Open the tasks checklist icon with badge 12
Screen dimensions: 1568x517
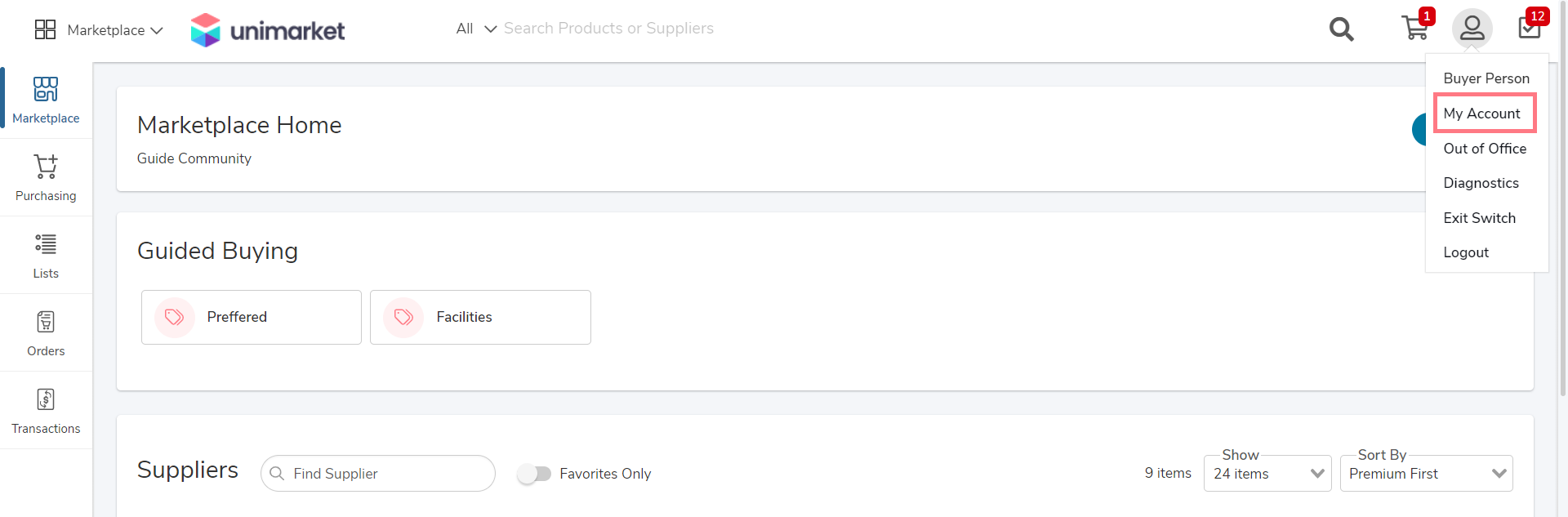point(1530,28)
